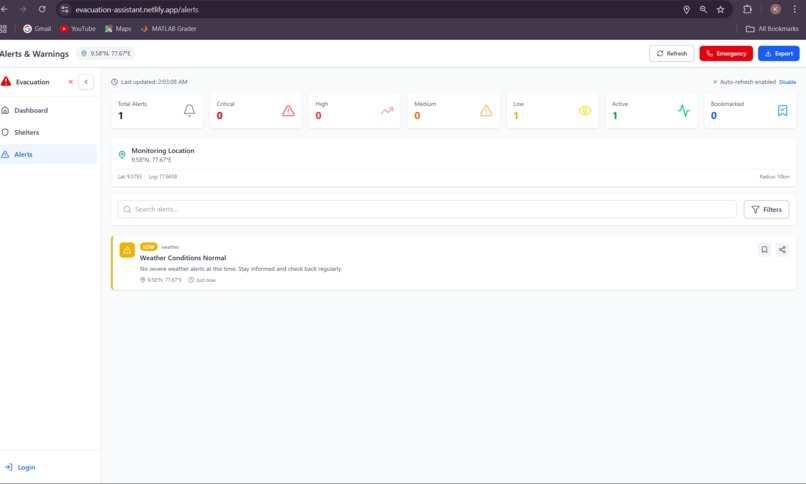This screenshot has width=806, height=484.
Task: Open the Filters panel
Action: click(x=766, y=210)
